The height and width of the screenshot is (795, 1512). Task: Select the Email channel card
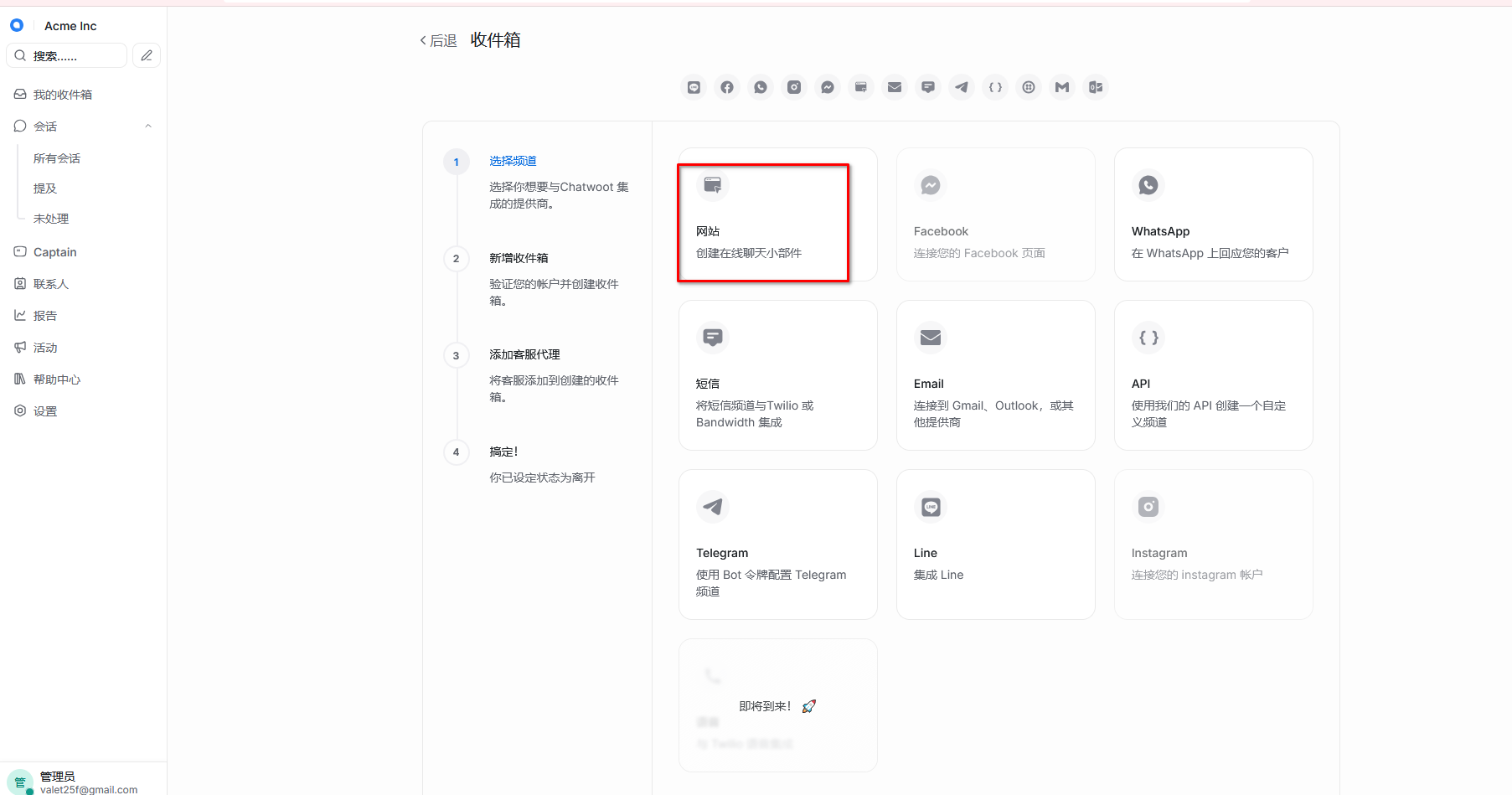pyautogui.click(x=995, y=375)
